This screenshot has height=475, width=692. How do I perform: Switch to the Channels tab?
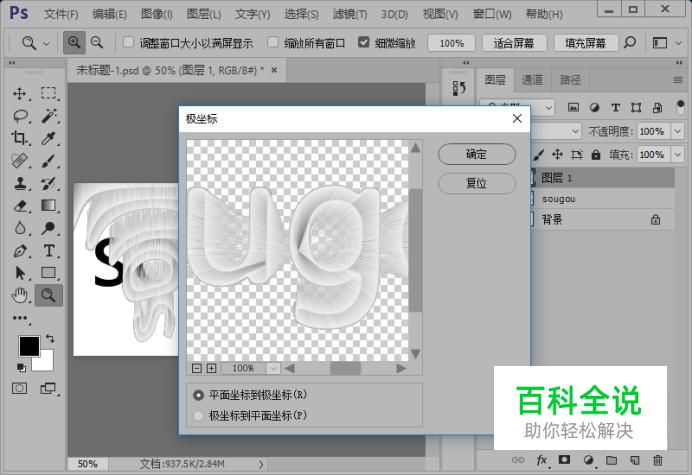point(532,80)
